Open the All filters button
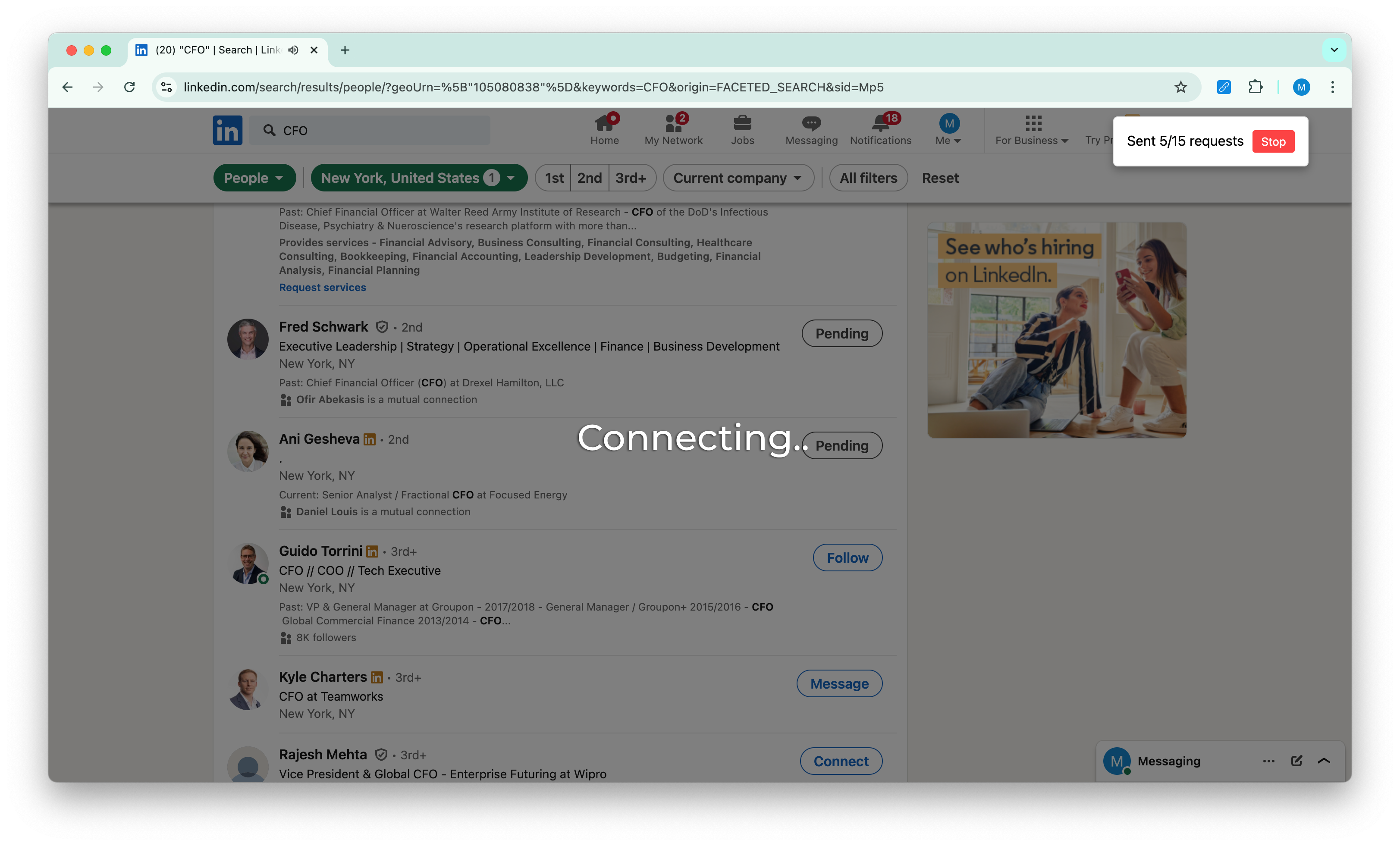 pos(868,178)
